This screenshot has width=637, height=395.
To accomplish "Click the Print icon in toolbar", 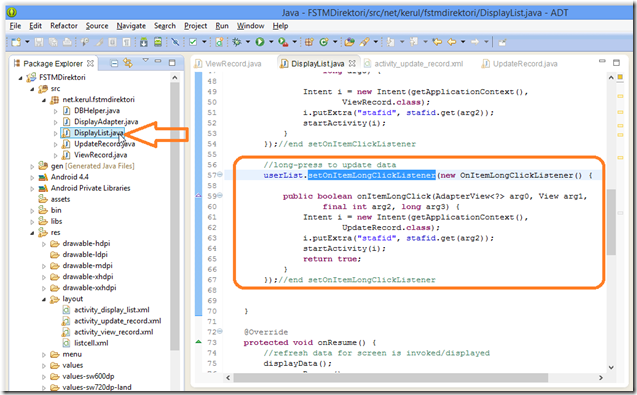I will (67, 42).
